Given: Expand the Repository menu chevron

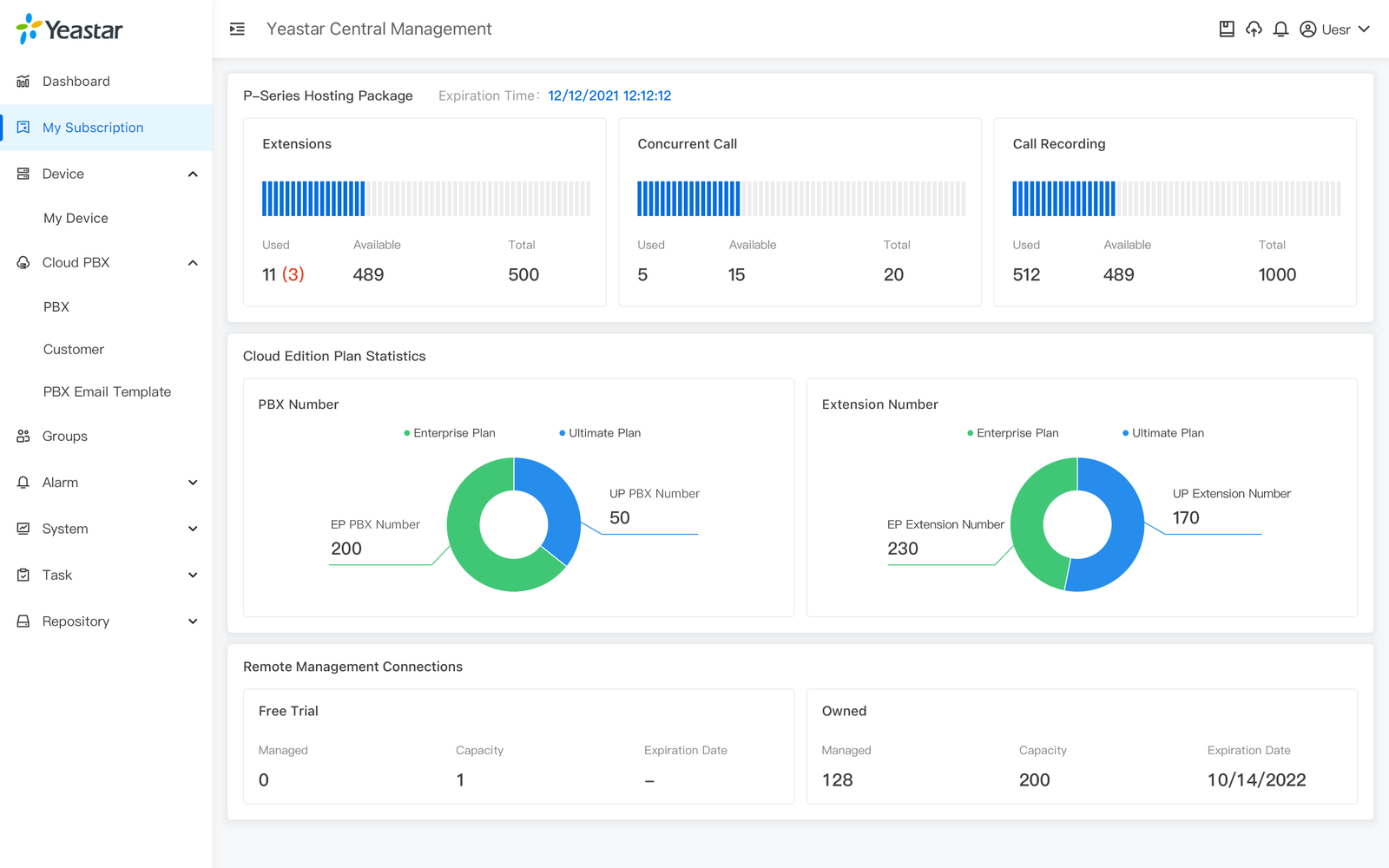Looking at the screenshot, I should pyautogui.click(x=193, y=621).
